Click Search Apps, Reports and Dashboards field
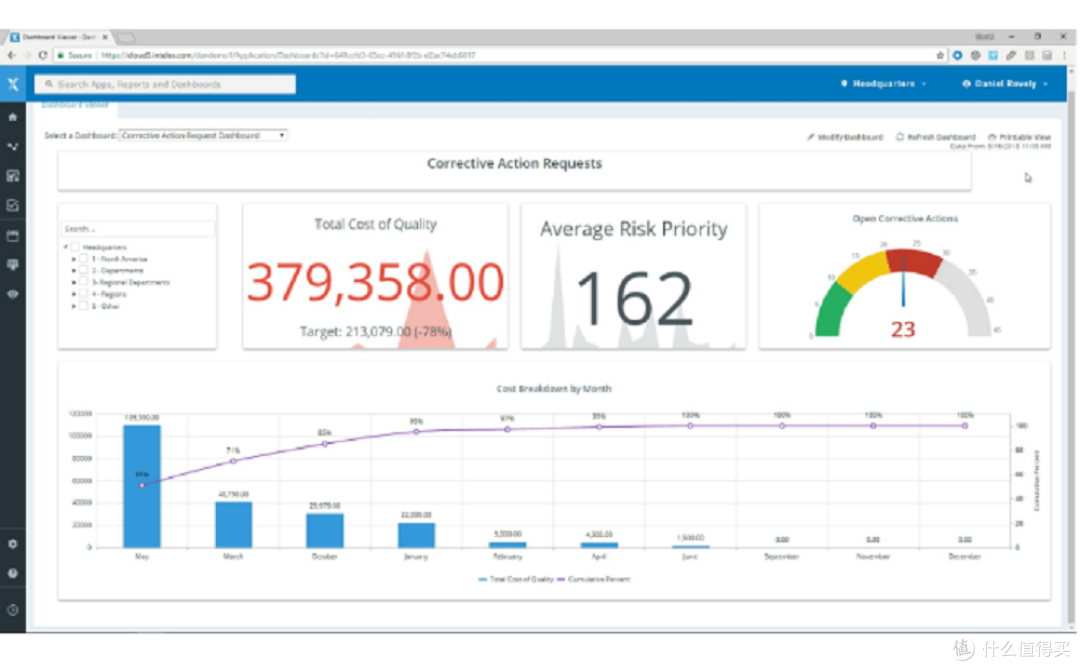The width and height of the screenshot is (1080, 671). [x=165, y=84]
